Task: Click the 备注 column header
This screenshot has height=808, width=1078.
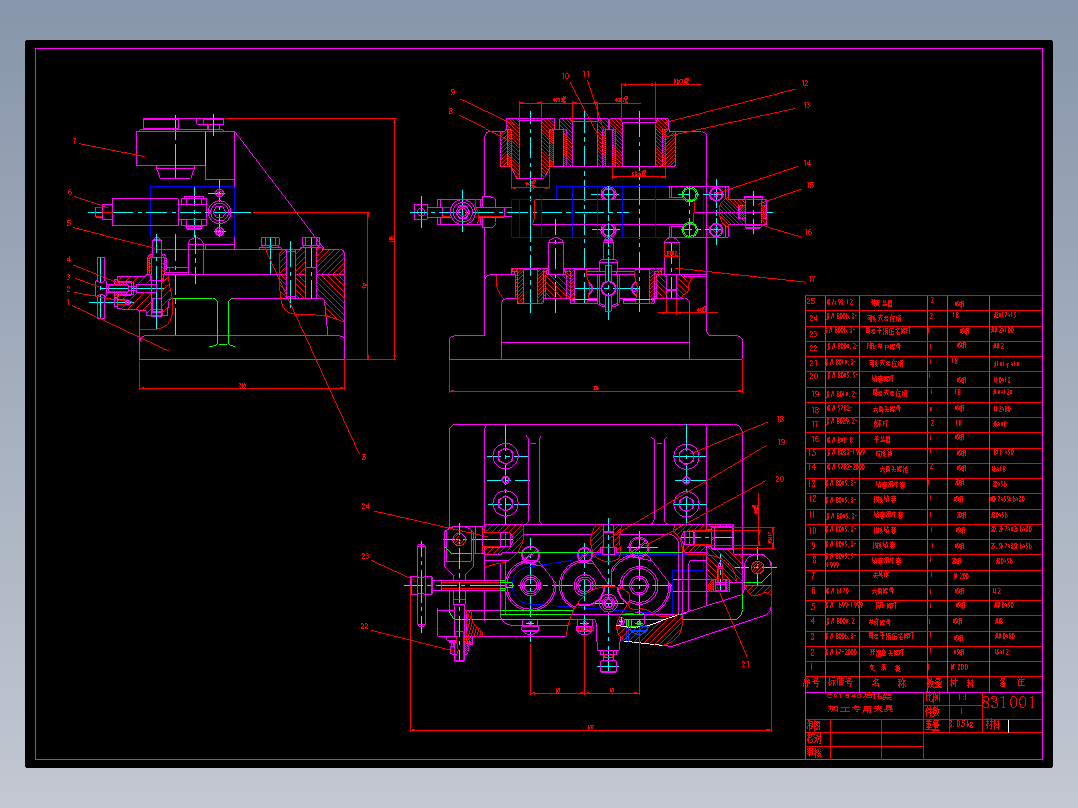Action: 1012,683
